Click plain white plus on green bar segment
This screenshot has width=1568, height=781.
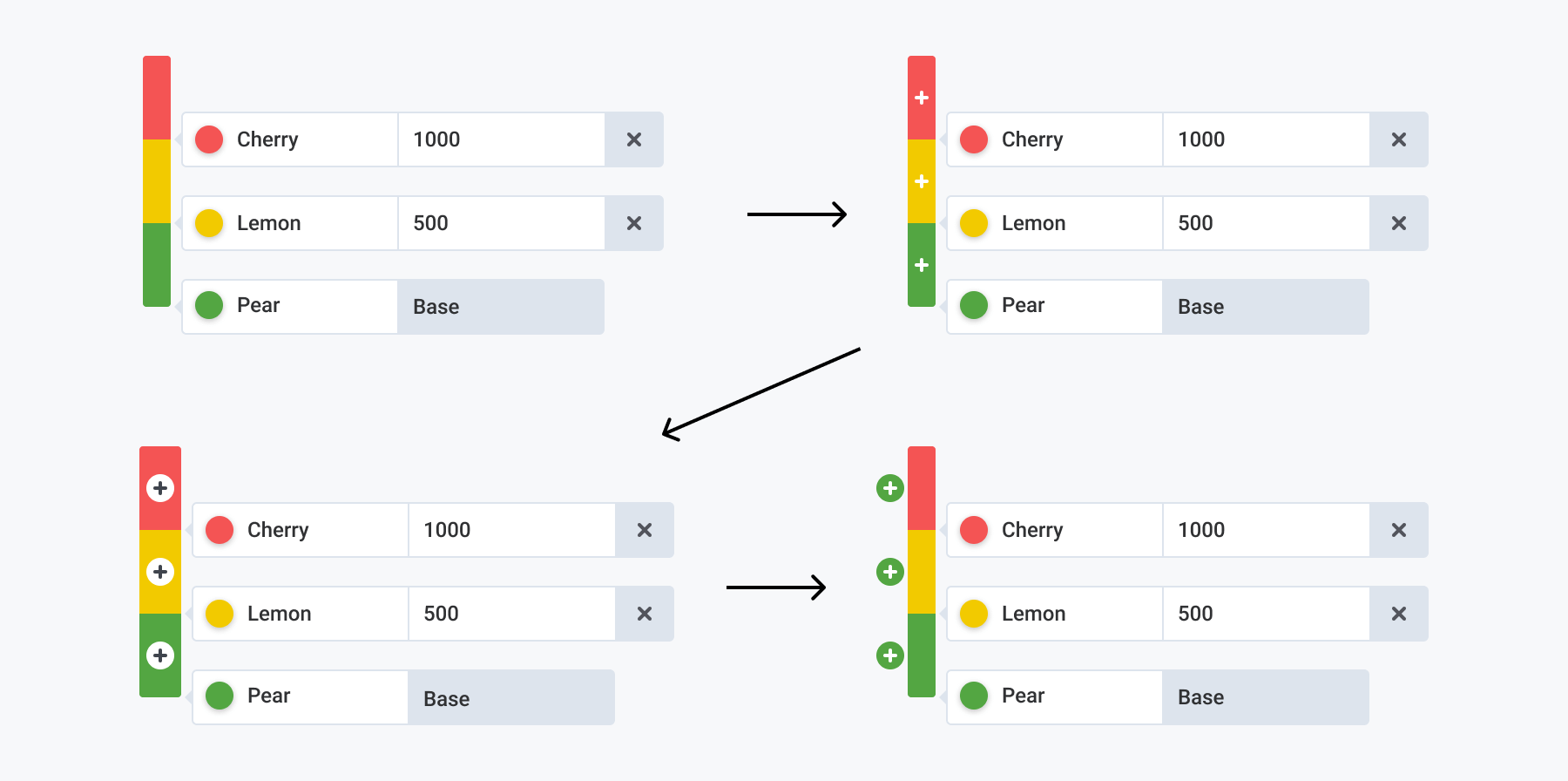[x=922, y=265]
